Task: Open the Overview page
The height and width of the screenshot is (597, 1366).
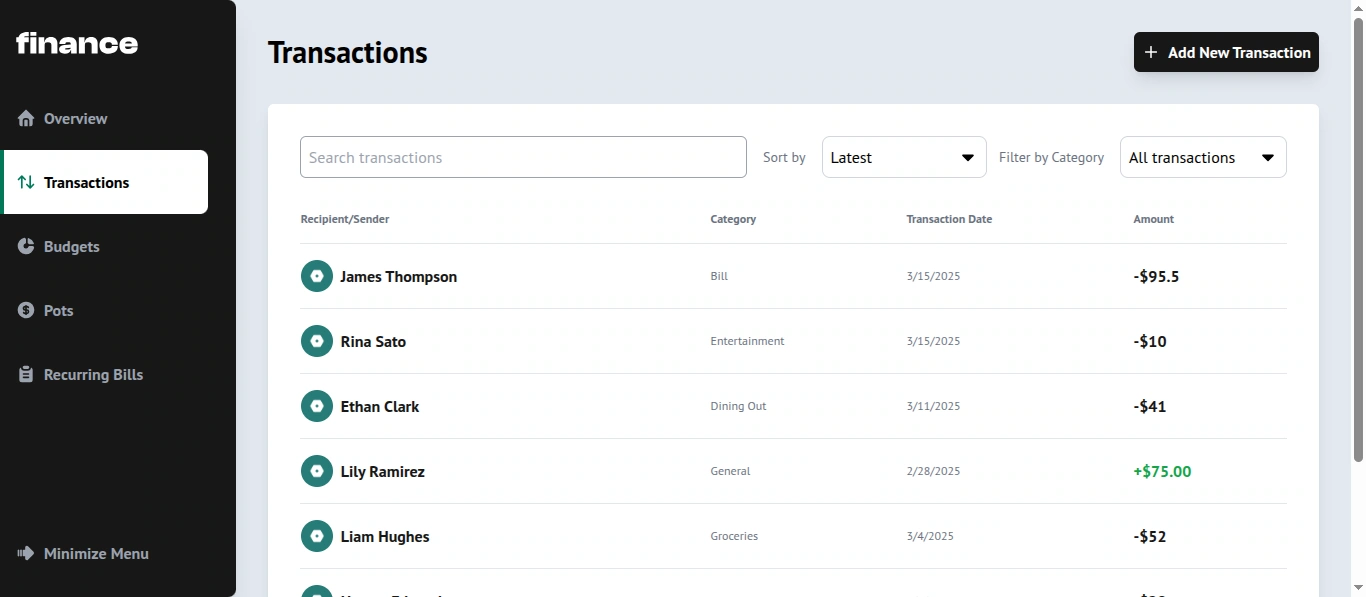Action: [106, 118]
